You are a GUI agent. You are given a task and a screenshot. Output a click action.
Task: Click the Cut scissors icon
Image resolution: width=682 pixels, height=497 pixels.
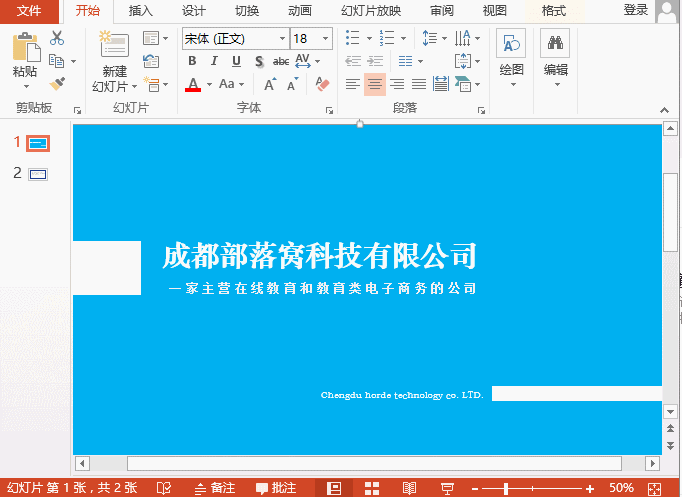point(57,38)
